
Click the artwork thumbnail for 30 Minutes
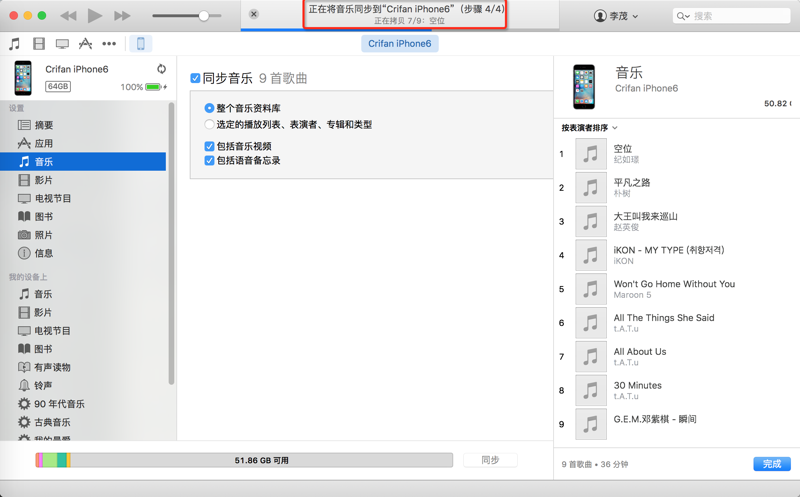click(x=591, y=390)
